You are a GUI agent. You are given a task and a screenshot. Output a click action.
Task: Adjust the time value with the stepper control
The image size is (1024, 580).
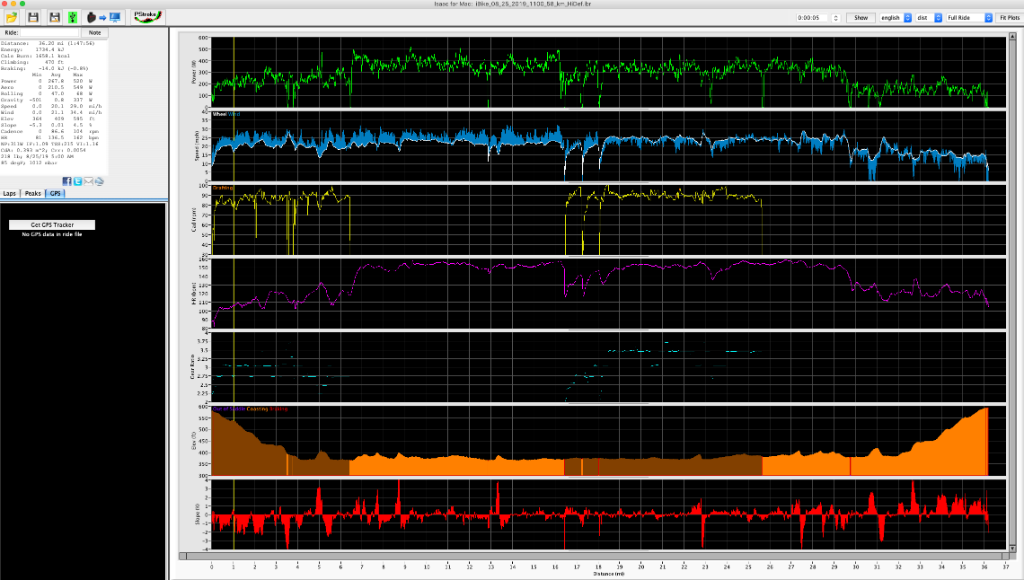(836, 17)
